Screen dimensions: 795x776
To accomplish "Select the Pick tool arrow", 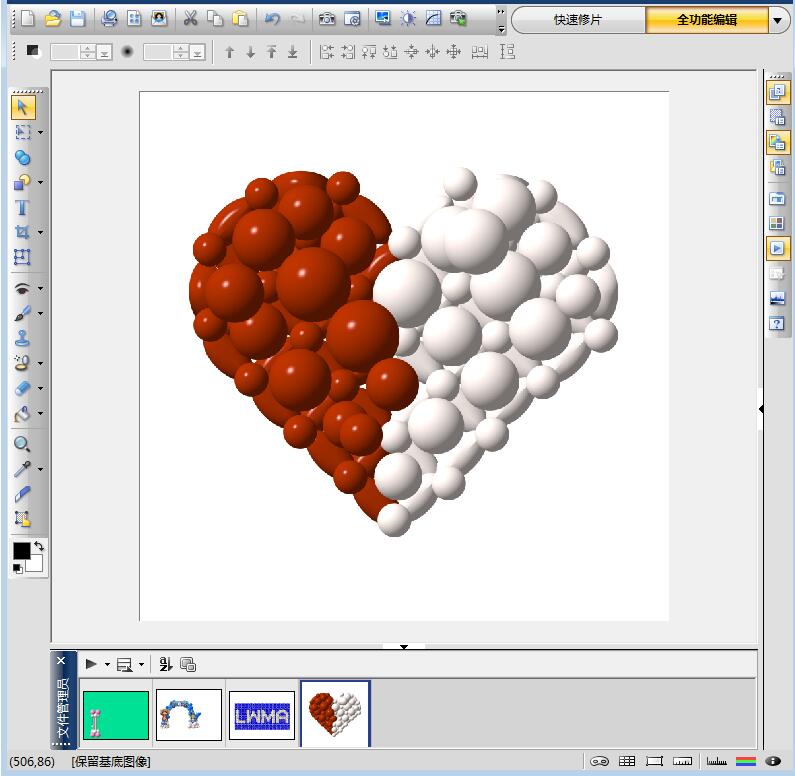I will (x=22, y=107).
